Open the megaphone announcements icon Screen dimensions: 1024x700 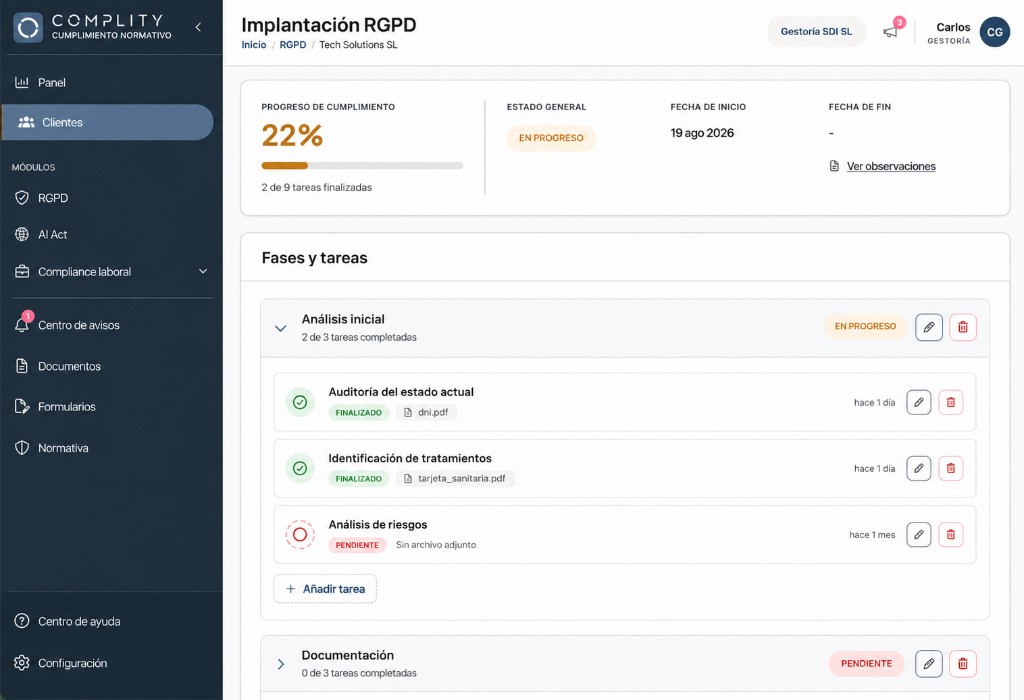(890, 31)
